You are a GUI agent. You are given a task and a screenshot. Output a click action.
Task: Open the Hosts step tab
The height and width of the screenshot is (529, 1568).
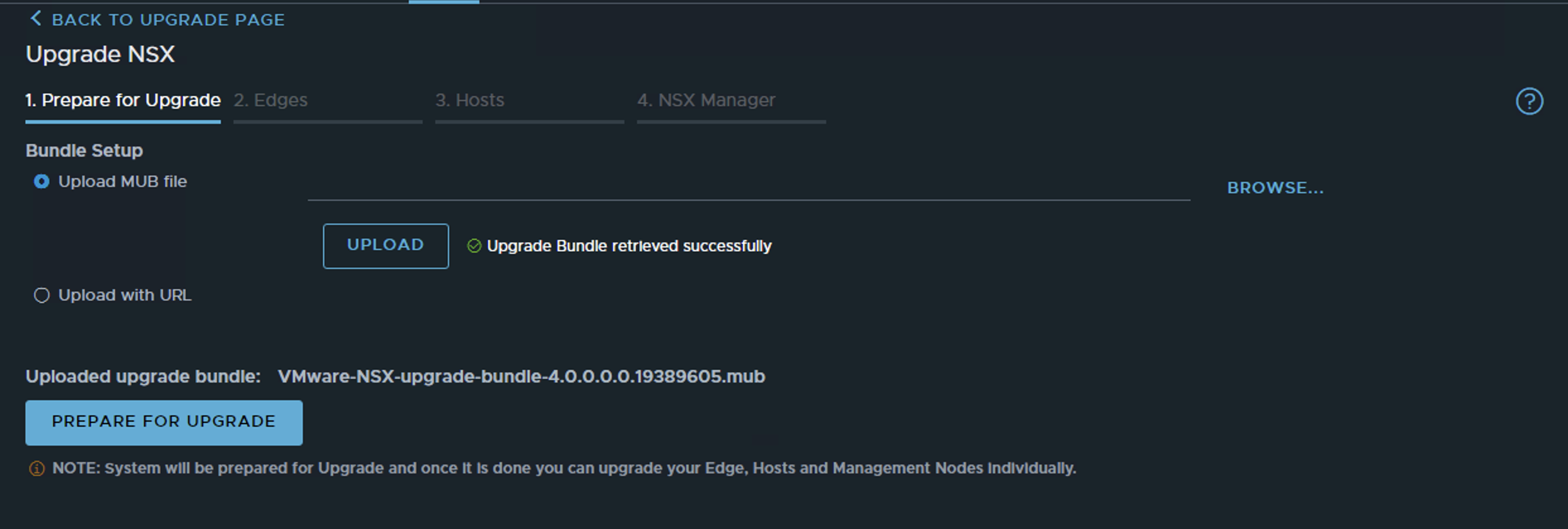[470, 100]
